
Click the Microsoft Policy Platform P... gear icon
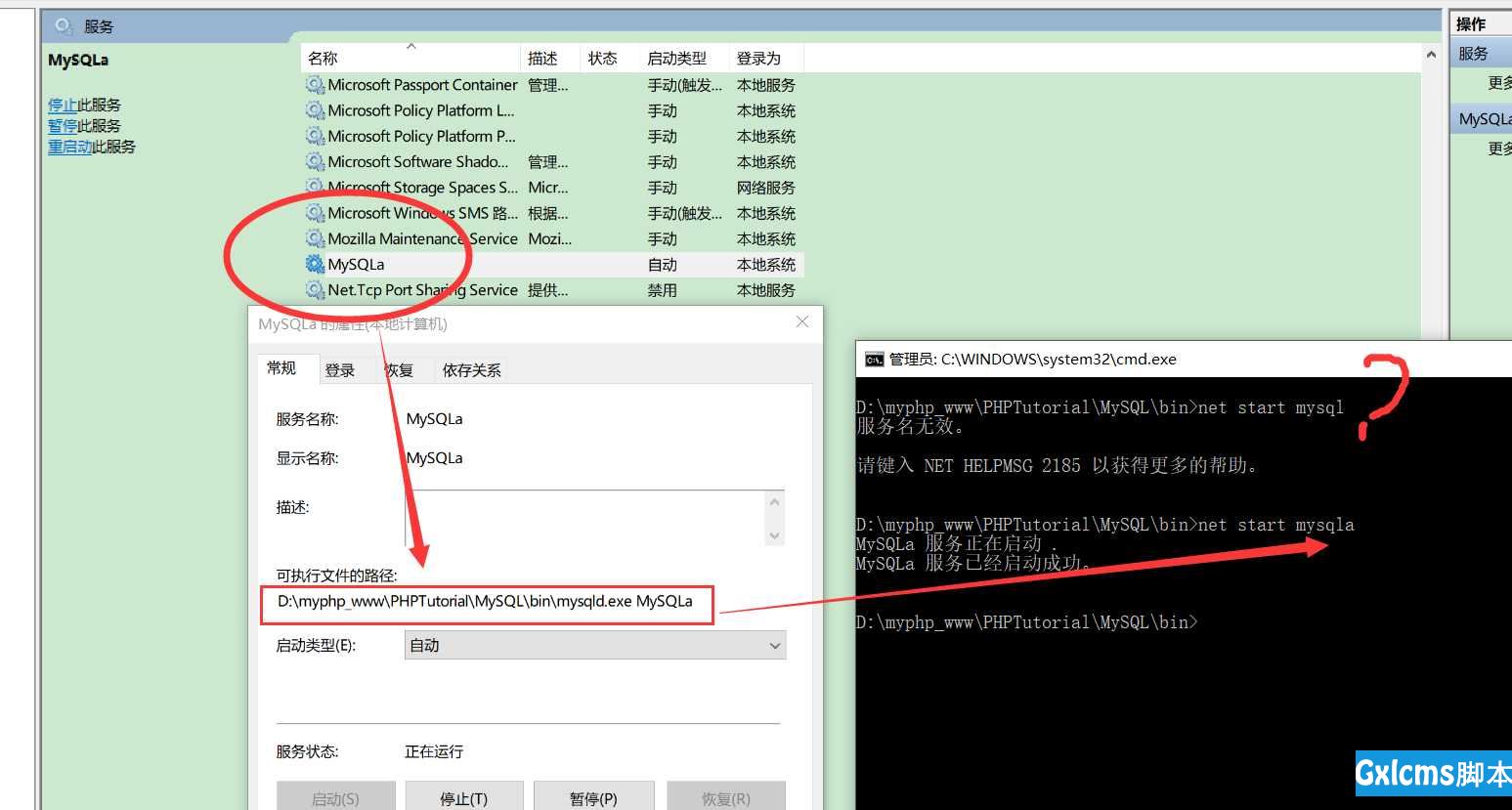coord(315,136)
